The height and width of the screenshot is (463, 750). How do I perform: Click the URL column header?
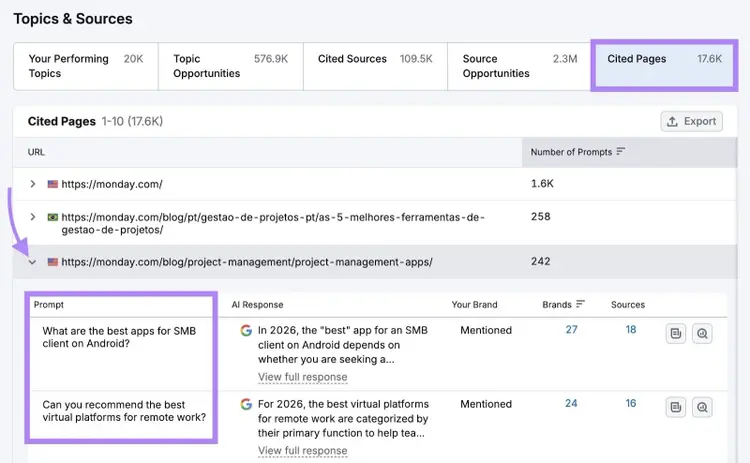click(x=36, y=152)
